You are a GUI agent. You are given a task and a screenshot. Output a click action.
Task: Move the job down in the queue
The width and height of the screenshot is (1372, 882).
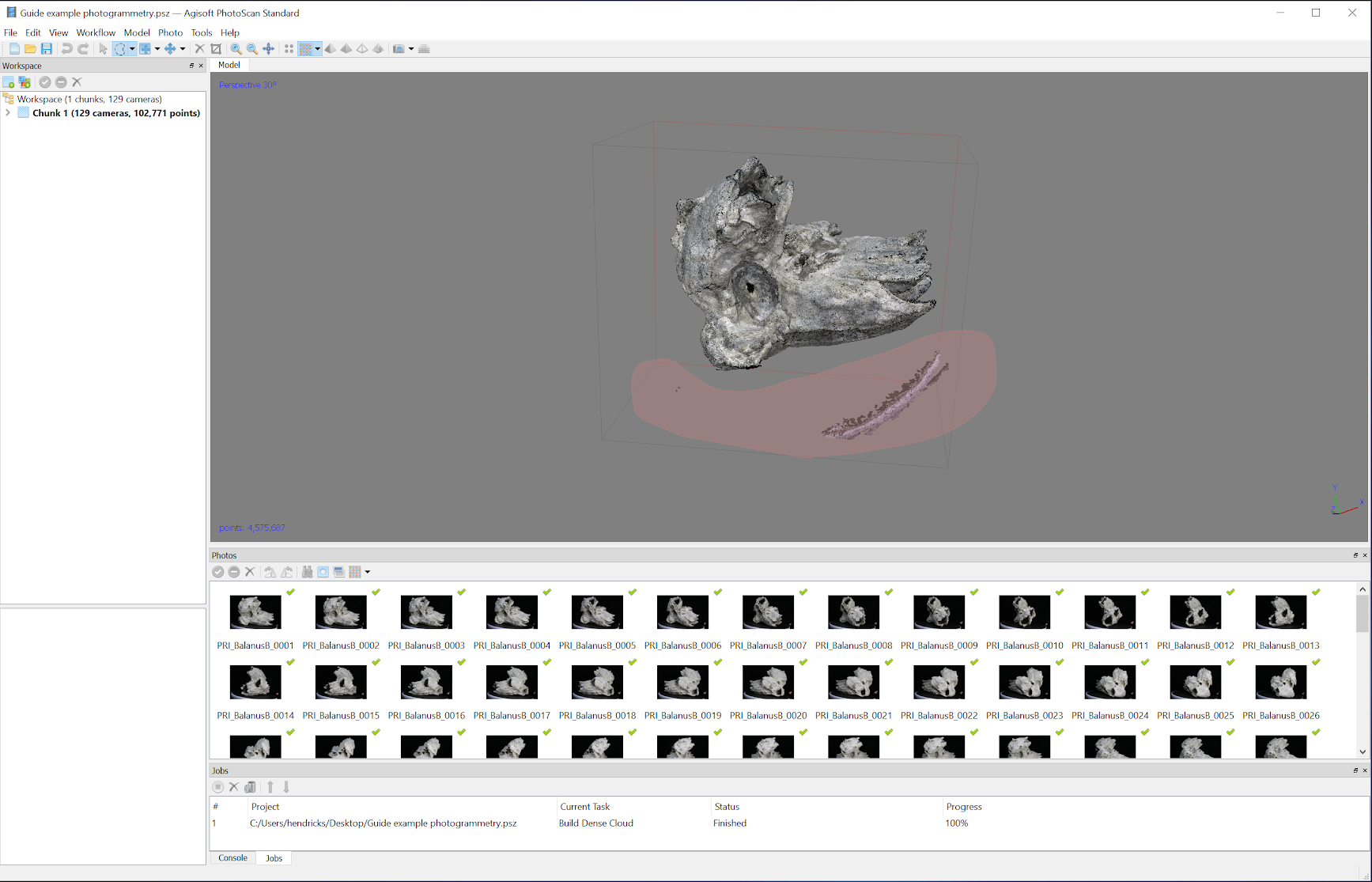(x=286, y=787)
